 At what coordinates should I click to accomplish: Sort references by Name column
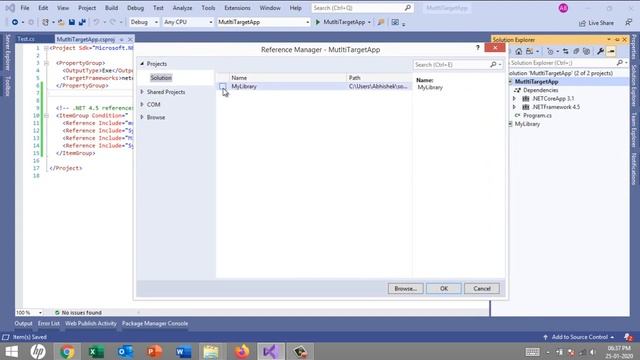pyautogui.click(x=288, y=78)
